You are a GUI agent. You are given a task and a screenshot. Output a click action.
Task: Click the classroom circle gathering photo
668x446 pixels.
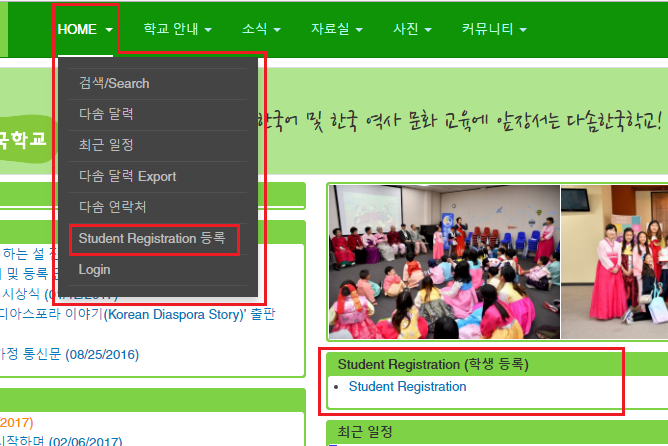(444, 262)
